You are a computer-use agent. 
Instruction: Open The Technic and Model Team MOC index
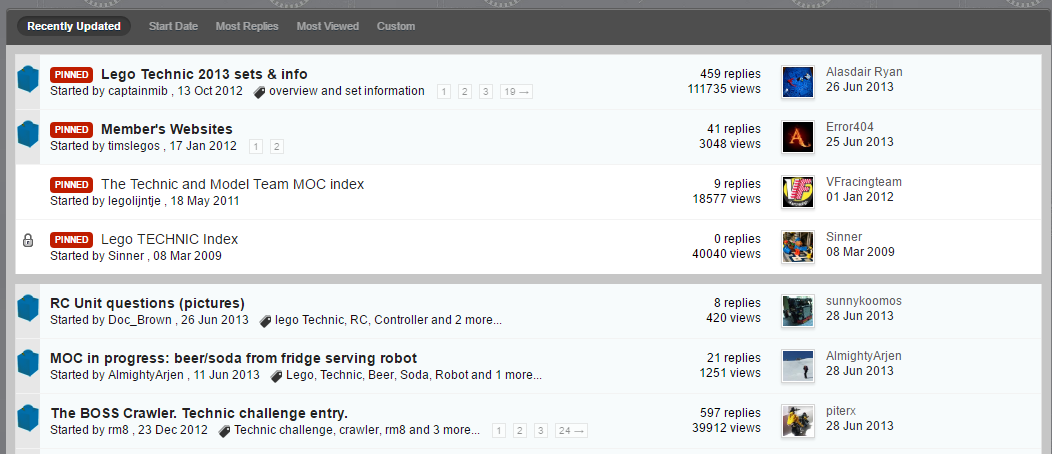[x=232, y=184]
